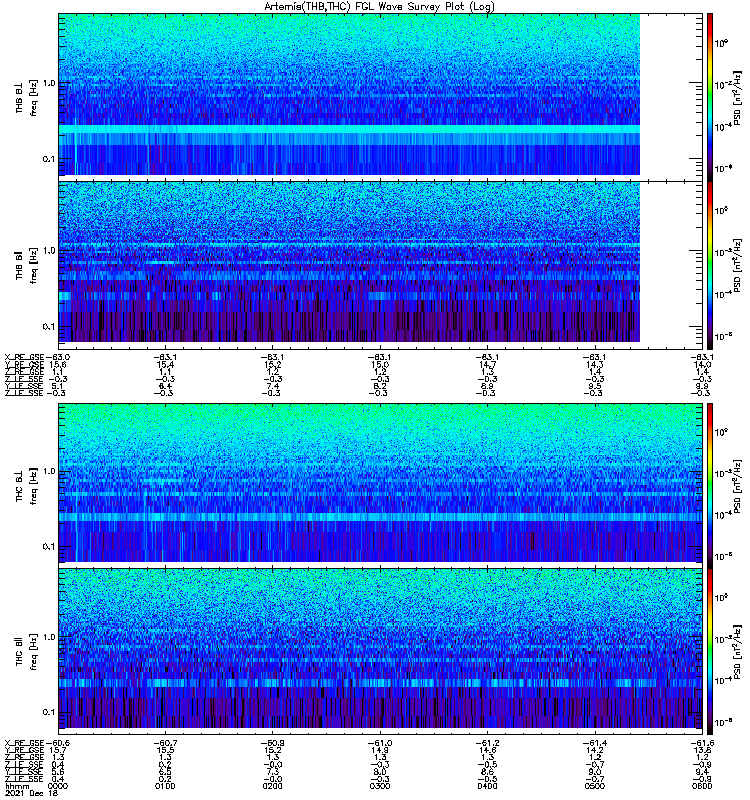Click the 0100 time tick label
The image size is (750, 800).
tap(165, 786)
